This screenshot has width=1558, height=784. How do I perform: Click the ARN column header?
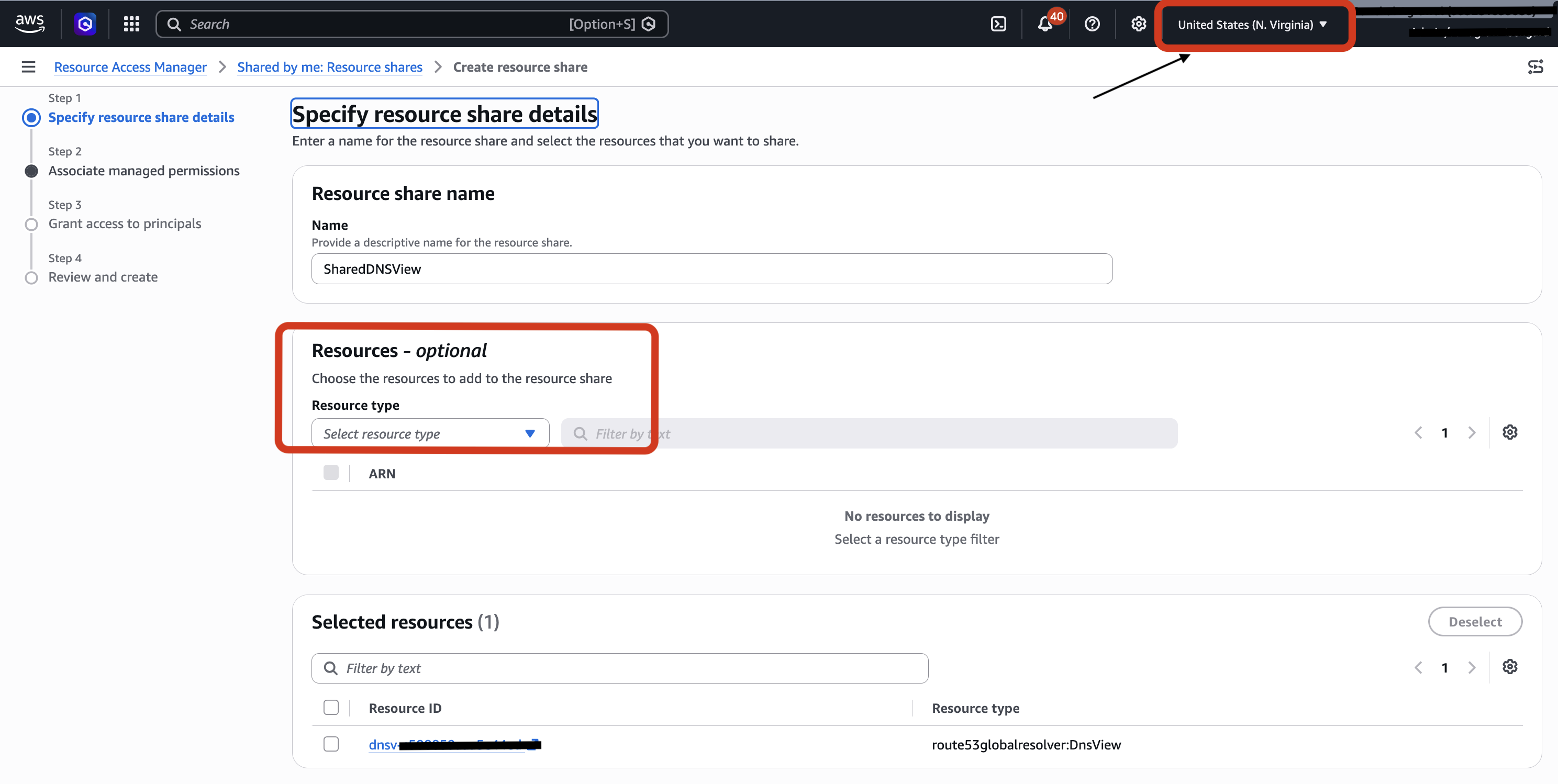[x=382, y=474]
